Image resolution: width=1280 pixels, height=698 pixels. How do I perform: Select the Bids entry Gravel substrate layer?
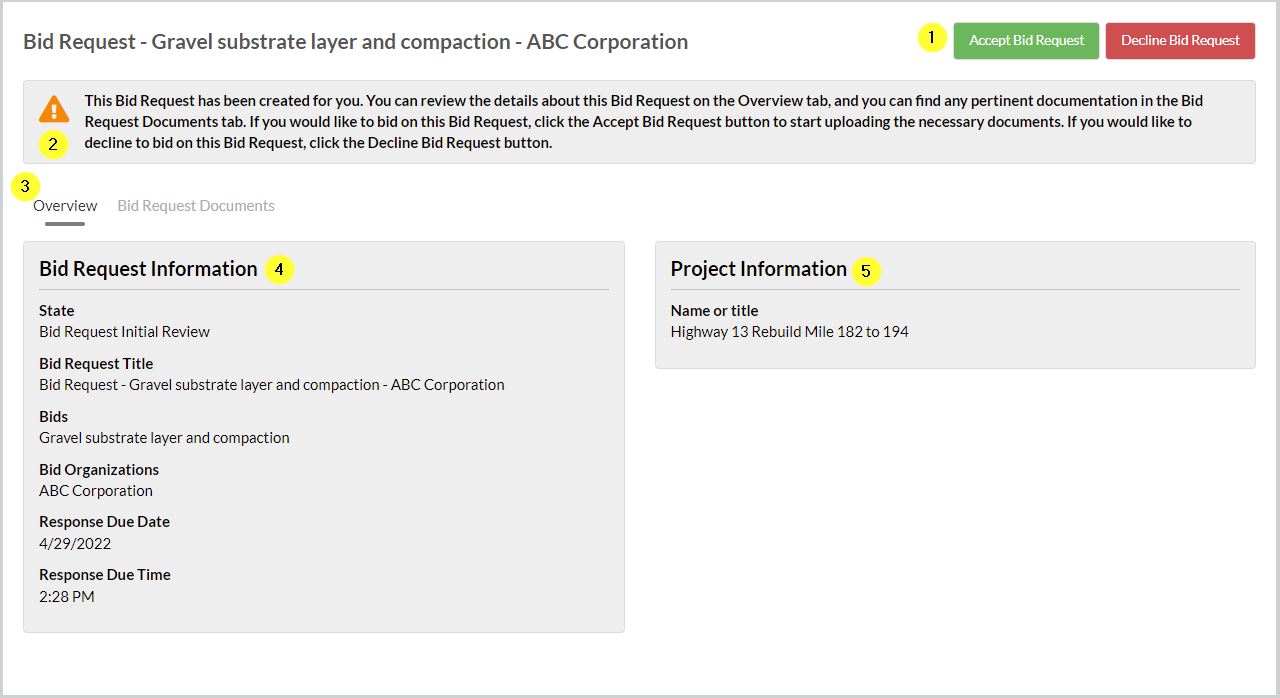tap(164, 437)
